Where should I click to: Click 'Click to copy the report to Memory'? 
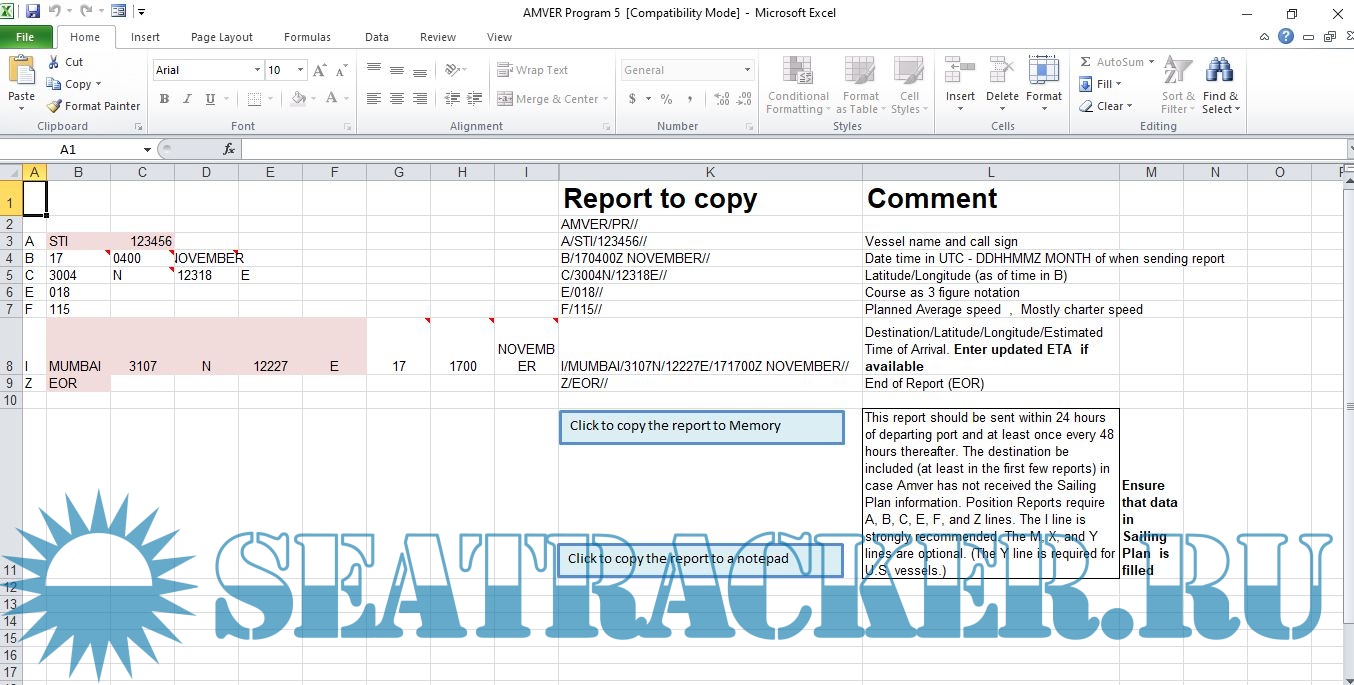coord(702,426)
